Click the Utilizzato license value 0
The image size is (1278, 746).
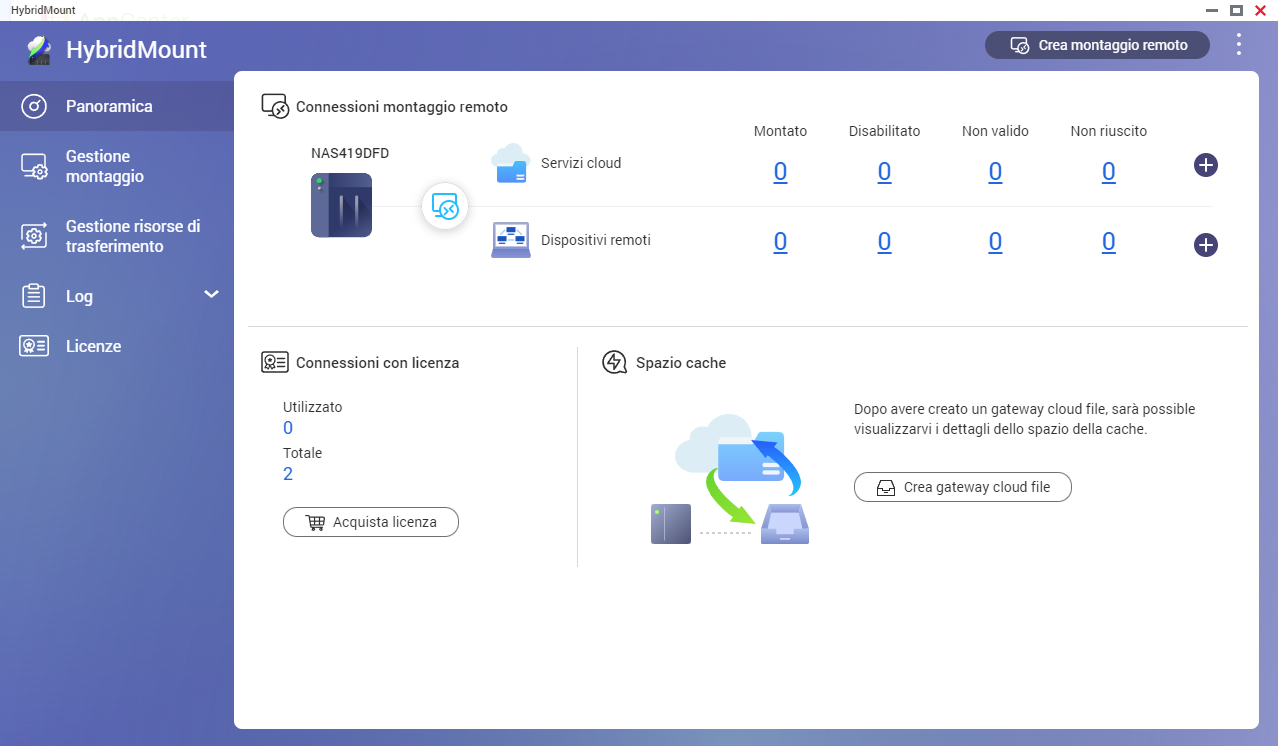[x=288, y=428]
